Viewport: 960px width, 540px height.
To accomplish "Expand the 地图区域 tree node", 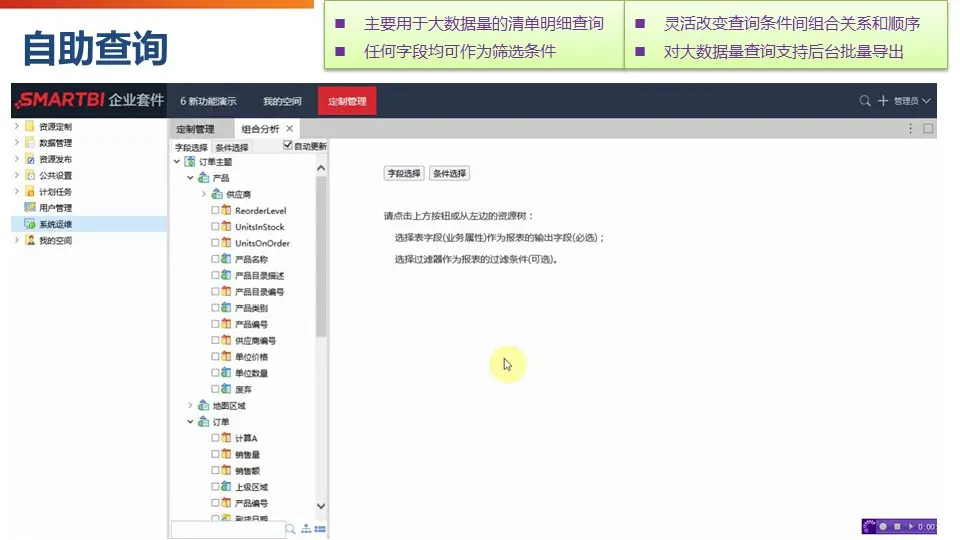I will pyautogui.click(x=190, y=405).
